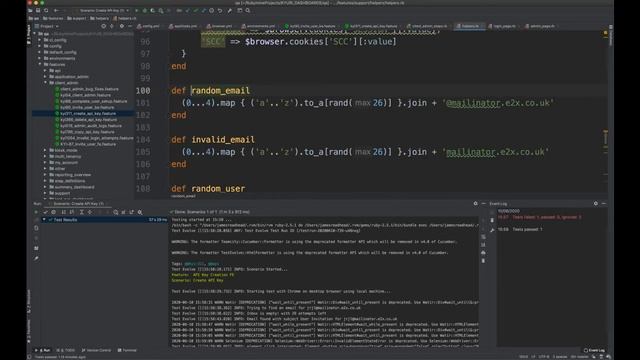
Task: Switch to the environments.yml editor tab
Action: (x=258, y=26)
